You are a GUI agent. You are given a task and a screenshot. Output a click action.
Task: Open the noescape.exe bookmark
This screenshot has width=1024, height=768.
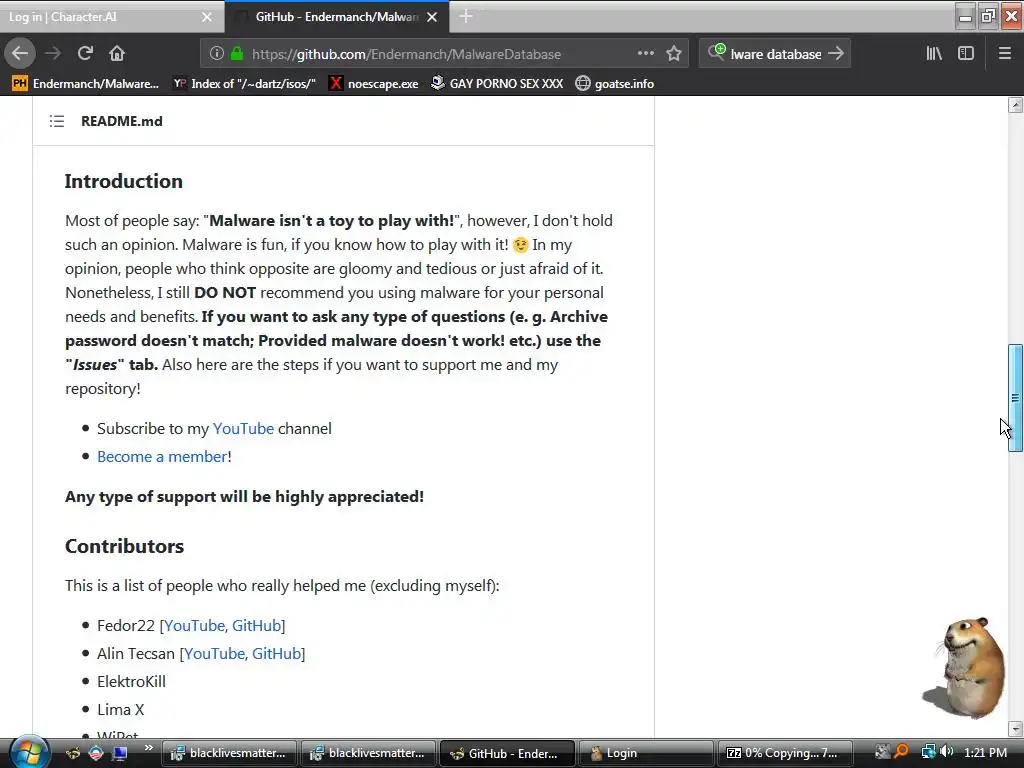[374, 84]
